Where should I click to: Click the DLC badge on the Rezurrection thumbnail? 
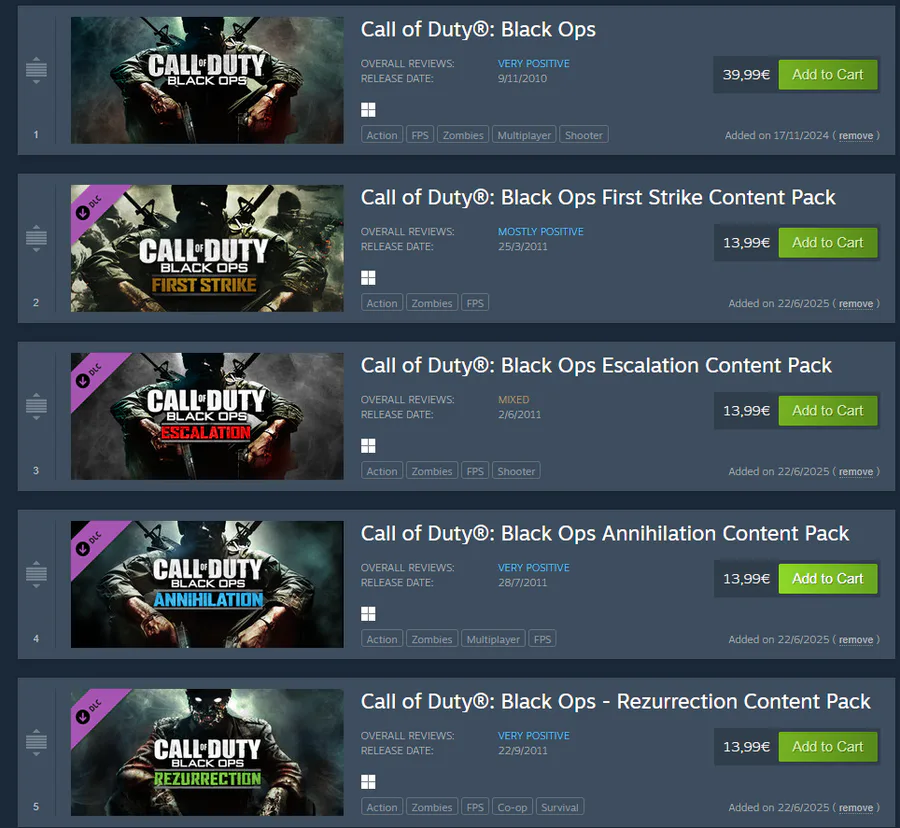[x=89, y=711]
